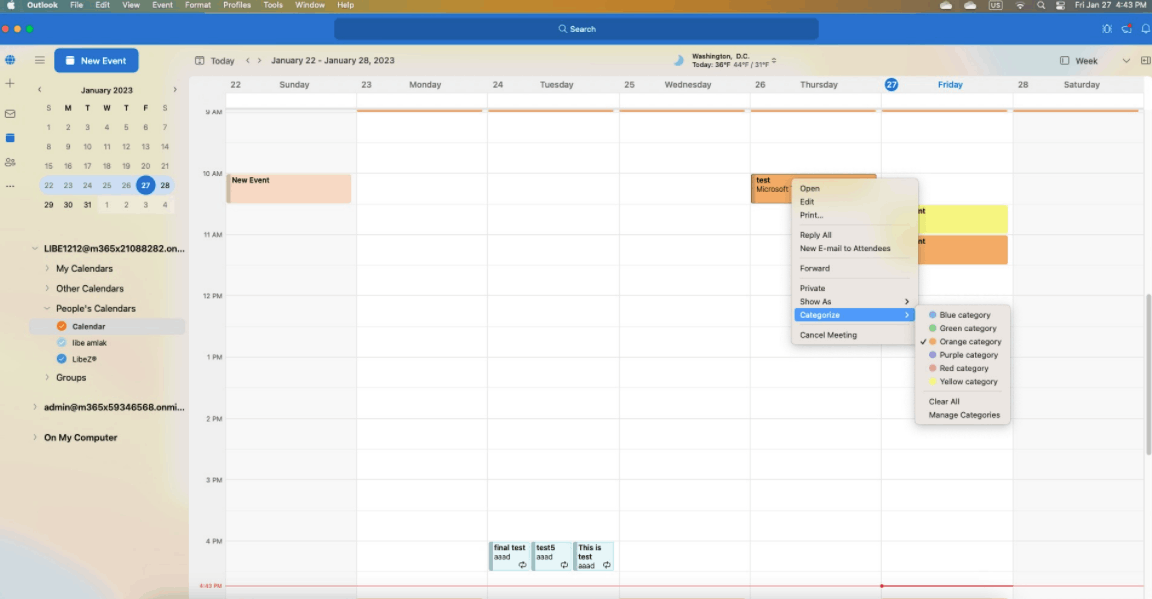Open the People view sidebar icon
This screenshot has width=1152, height=599.
(x=10, y=162)
